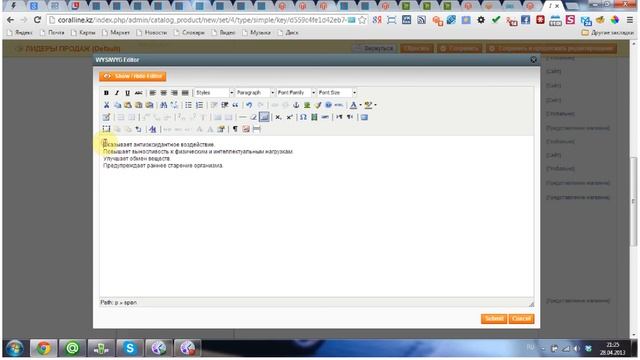The image size is (640, 360).
Task: Toggle visual control characters (pilcrow)
Action: [x=235, y=129]
